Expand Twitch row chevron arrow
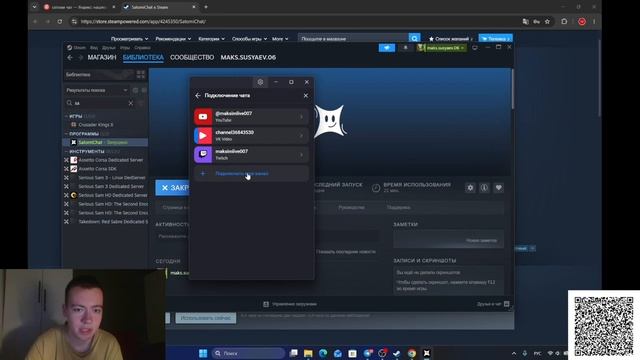 pyautogui.click(x=301, y=155)
